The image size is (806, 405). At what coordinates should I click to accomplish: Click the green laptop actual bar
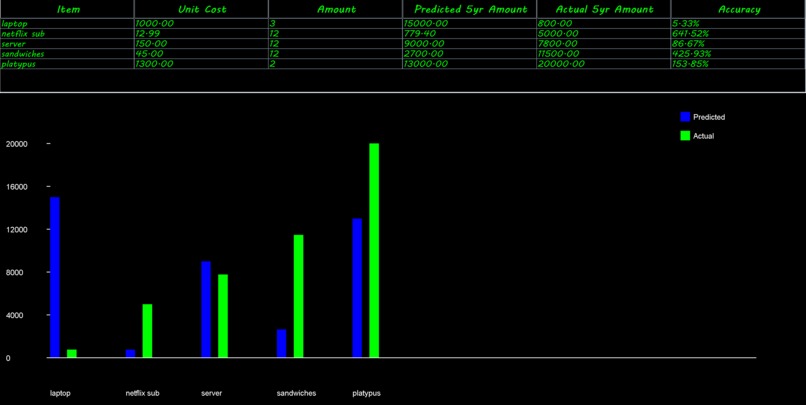(x=72, y=354)
